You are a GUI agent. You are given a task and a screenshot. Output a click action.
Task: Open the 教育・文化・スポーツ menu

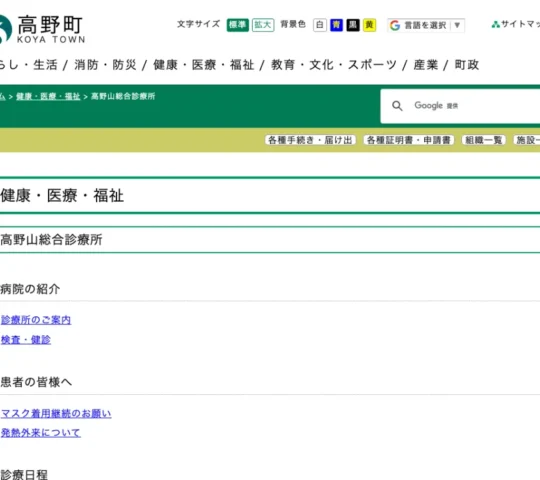click(334, 65)
